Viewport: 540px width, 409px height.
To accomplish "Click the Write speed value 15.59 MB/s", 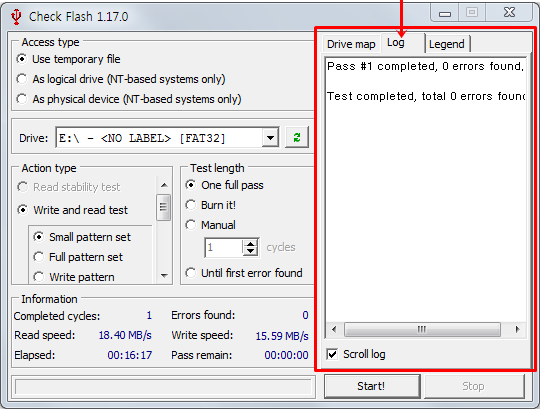I will pos(282,336).
